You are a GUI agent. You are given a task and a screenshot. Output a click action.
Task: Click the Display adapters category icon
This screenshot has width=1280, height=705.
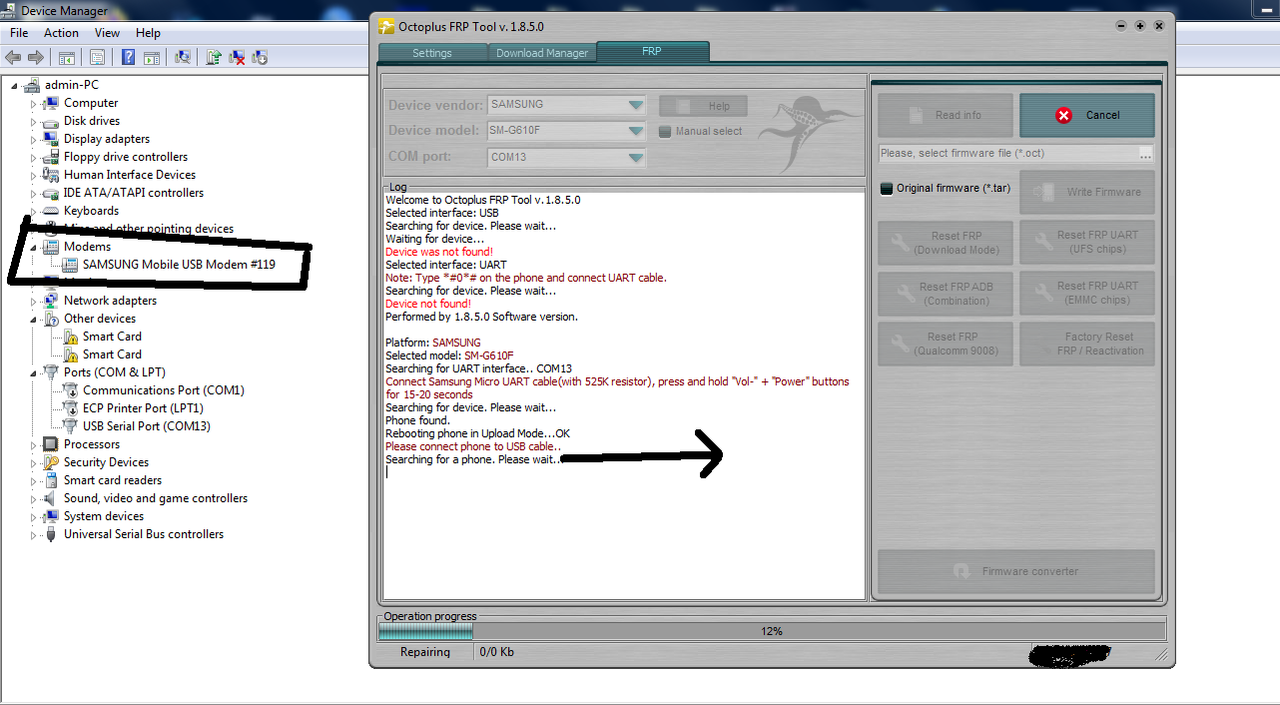(x=51, y=139)
